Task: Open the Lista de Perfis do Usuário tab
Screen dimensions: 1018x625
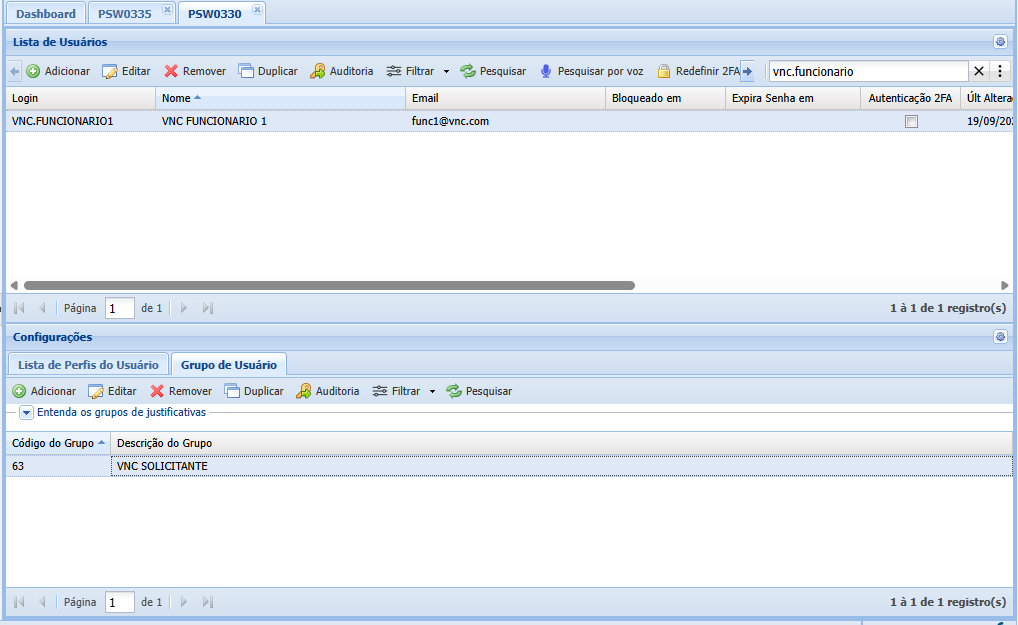Action: pyautogui.click(x=88, y=365)
